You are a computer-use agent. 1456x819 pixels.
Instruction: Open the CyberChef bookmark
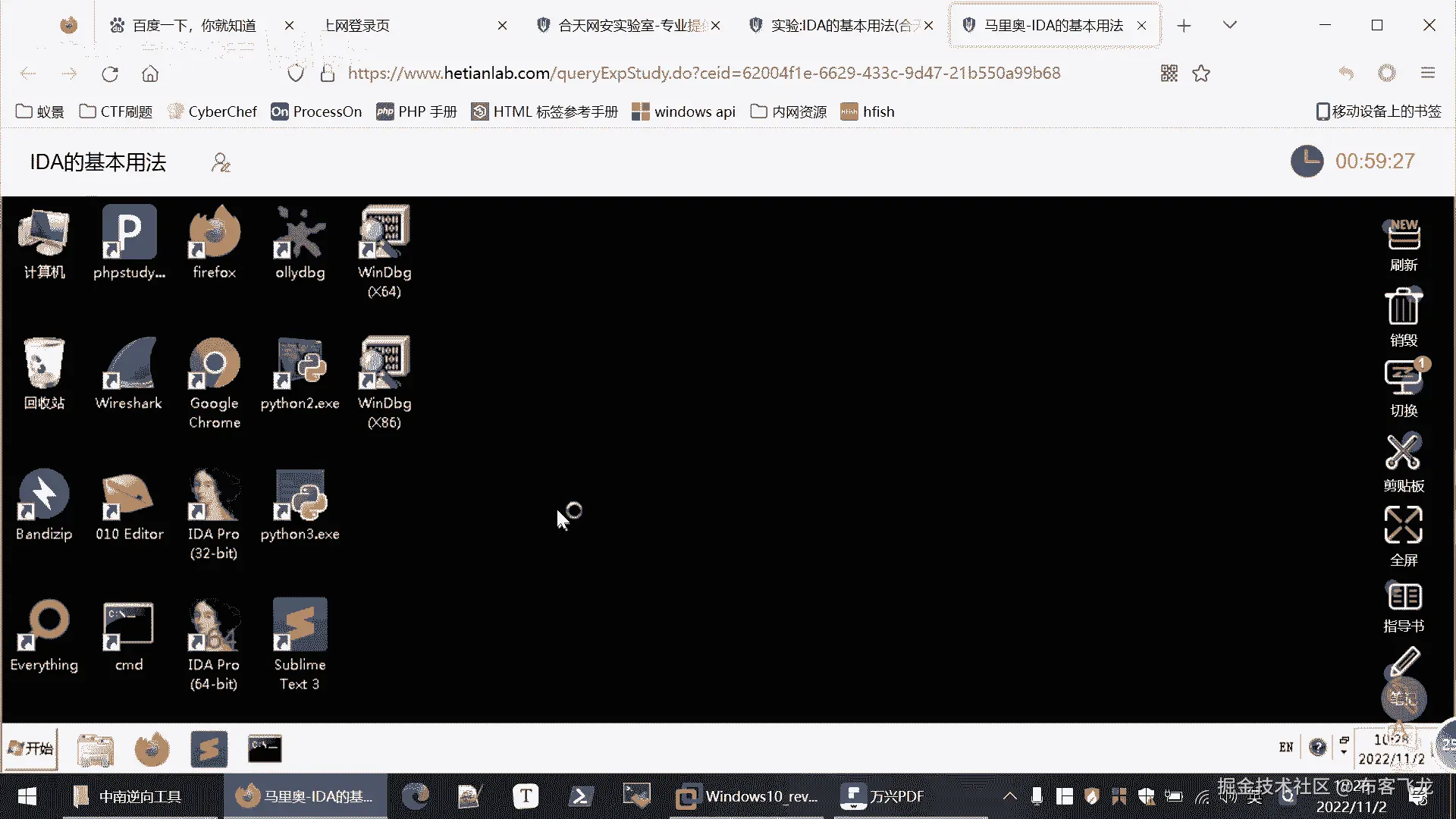pos(212,111)
